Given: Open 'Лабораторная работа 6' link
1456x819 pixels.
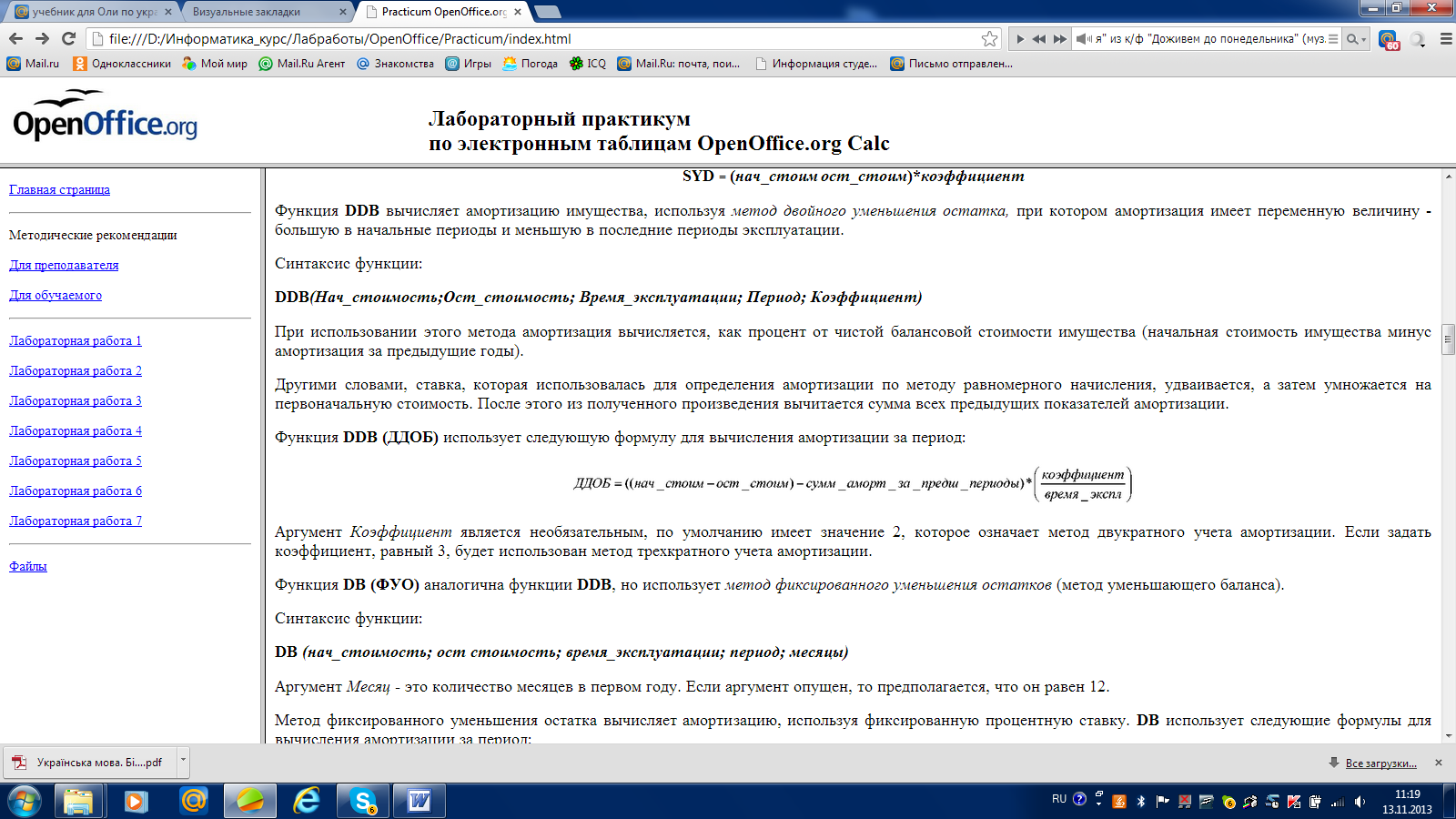Looking at the screenshot, I should [x=76, y=490].
